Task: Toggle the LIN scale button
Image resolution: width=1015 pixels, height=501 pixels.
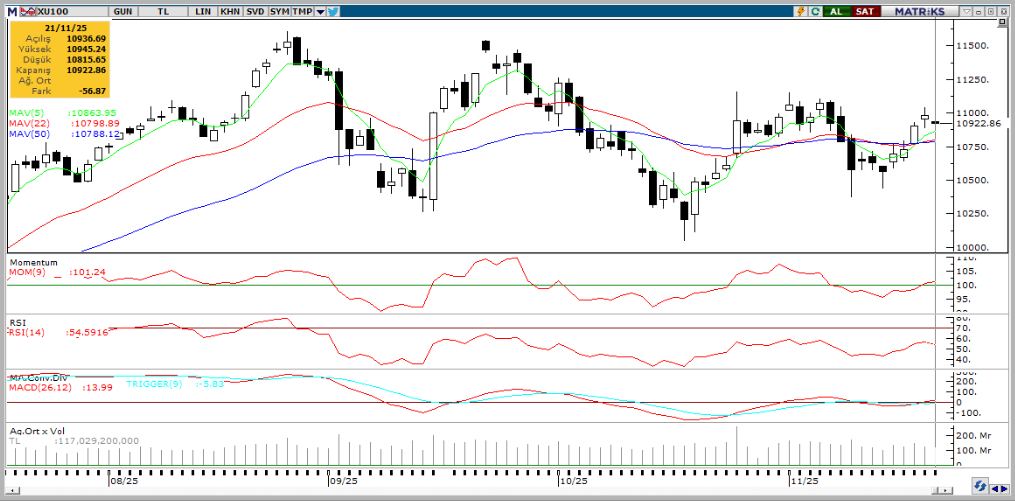Action: click(x=203, y=10)
